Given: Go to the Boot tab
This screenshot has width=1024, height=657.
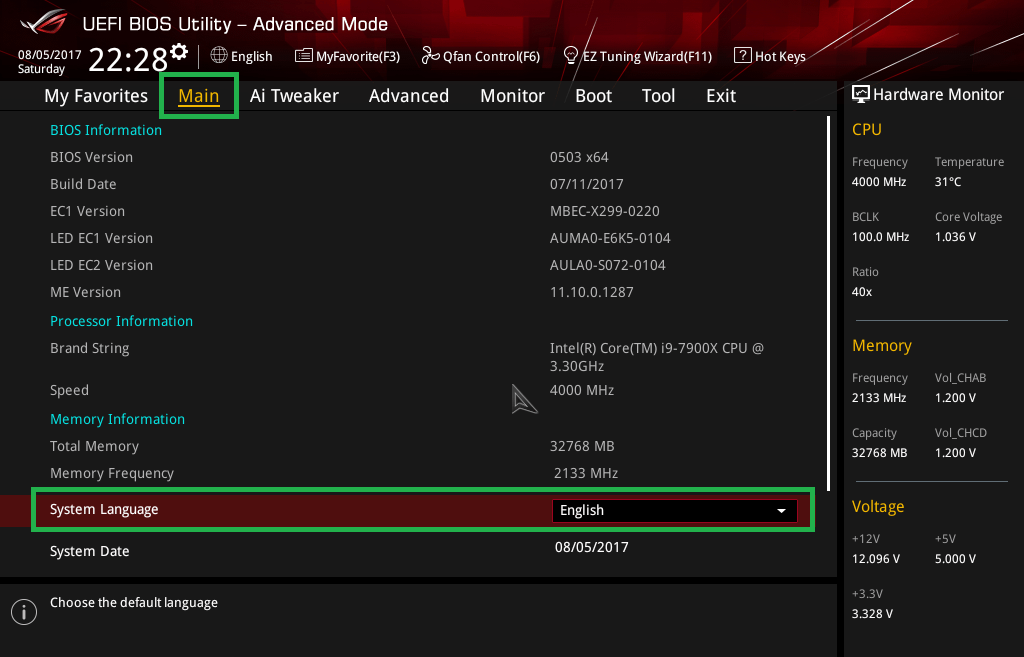Looking at the screenshot, I should [593, 96].
